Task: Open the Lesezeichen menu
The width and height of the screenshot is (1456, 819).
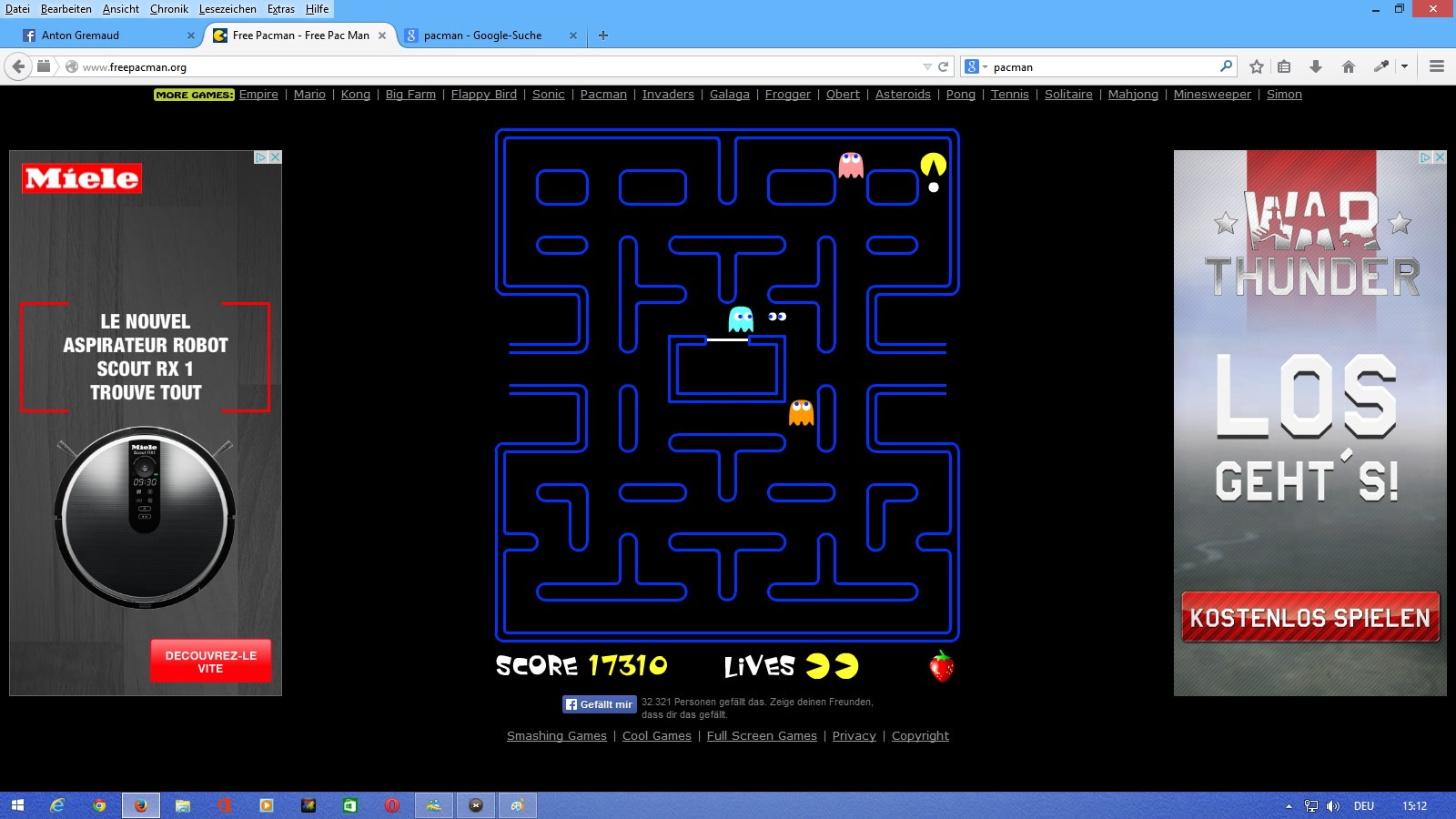Action: coord(227,9)
